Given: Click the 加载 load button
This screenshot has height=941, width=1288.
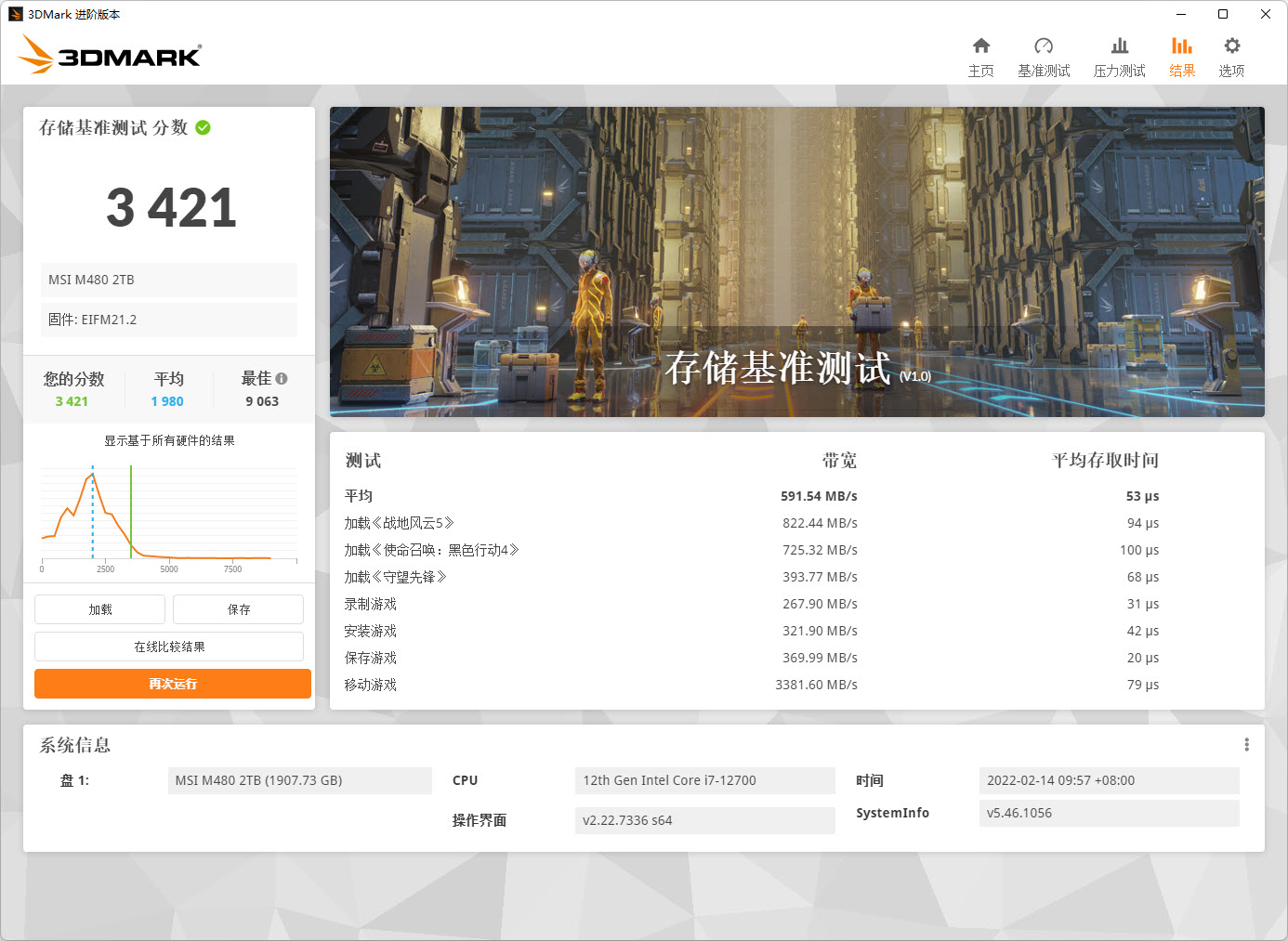Looking at the screenshot, I should [x=99, y=609].
